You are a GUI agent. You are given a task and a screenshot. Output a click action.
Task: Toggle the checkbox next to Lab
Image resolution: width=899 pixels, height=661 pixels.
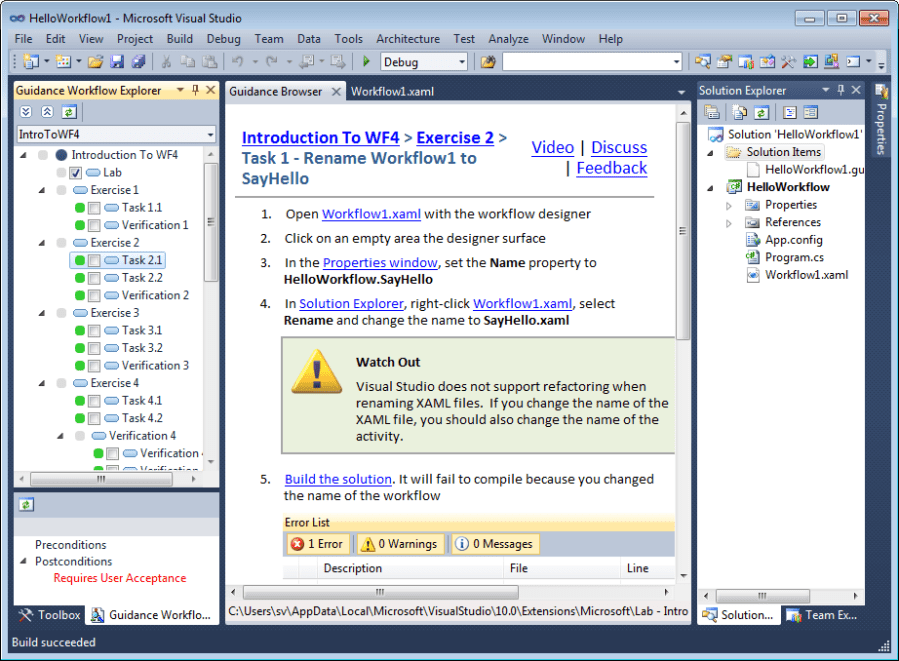[73, 171]
